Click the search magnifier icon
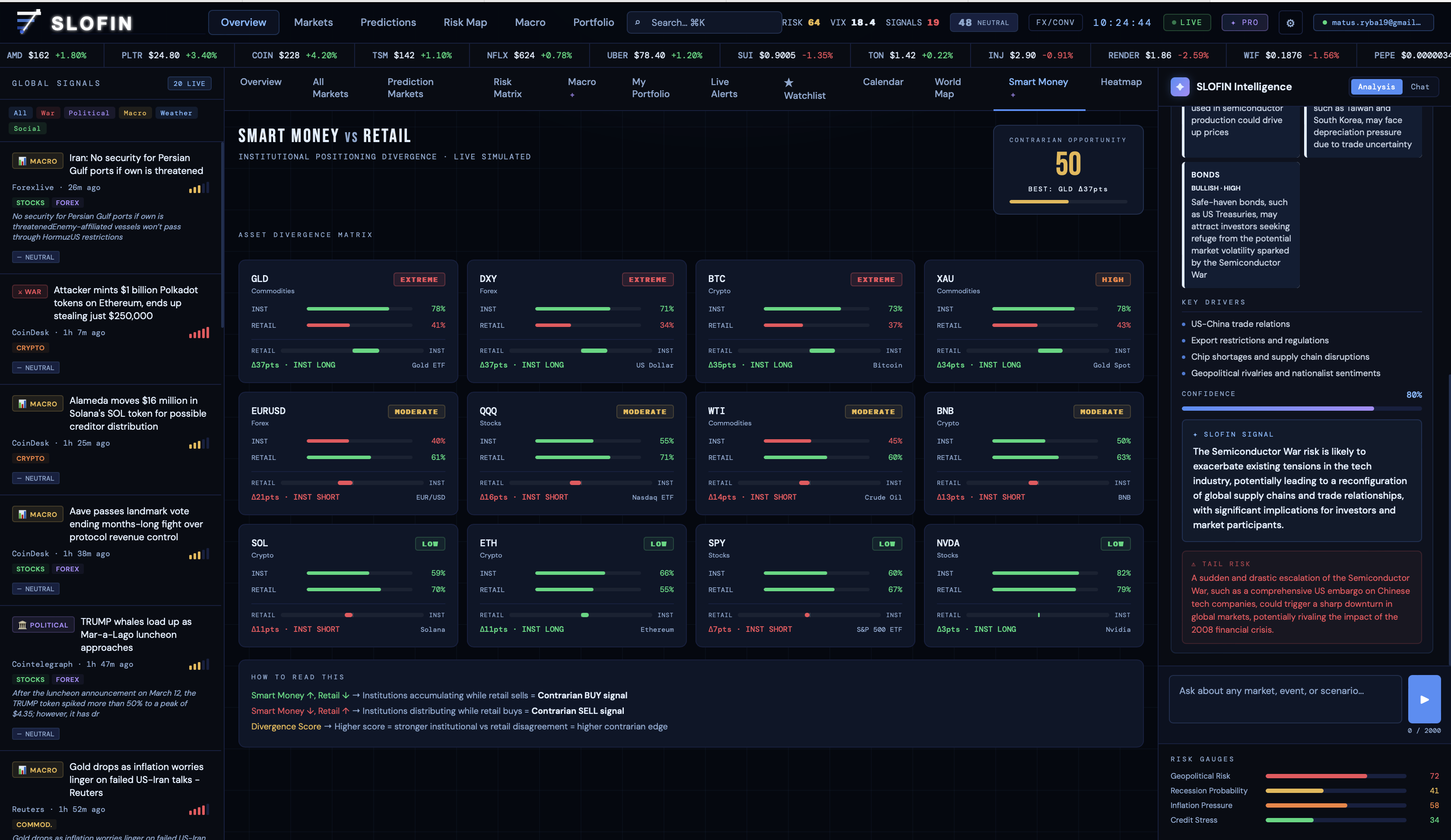Viewport: 1451px width, 840px height. click(x=638, y=22)
